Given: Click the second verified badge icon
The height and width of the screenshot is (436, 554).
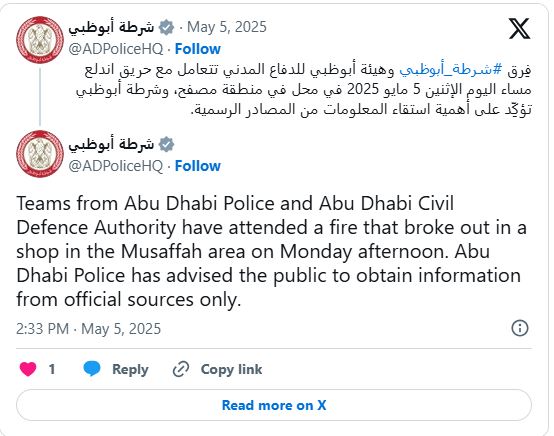Looking at the screenshot, I should [x=166, y=144].
